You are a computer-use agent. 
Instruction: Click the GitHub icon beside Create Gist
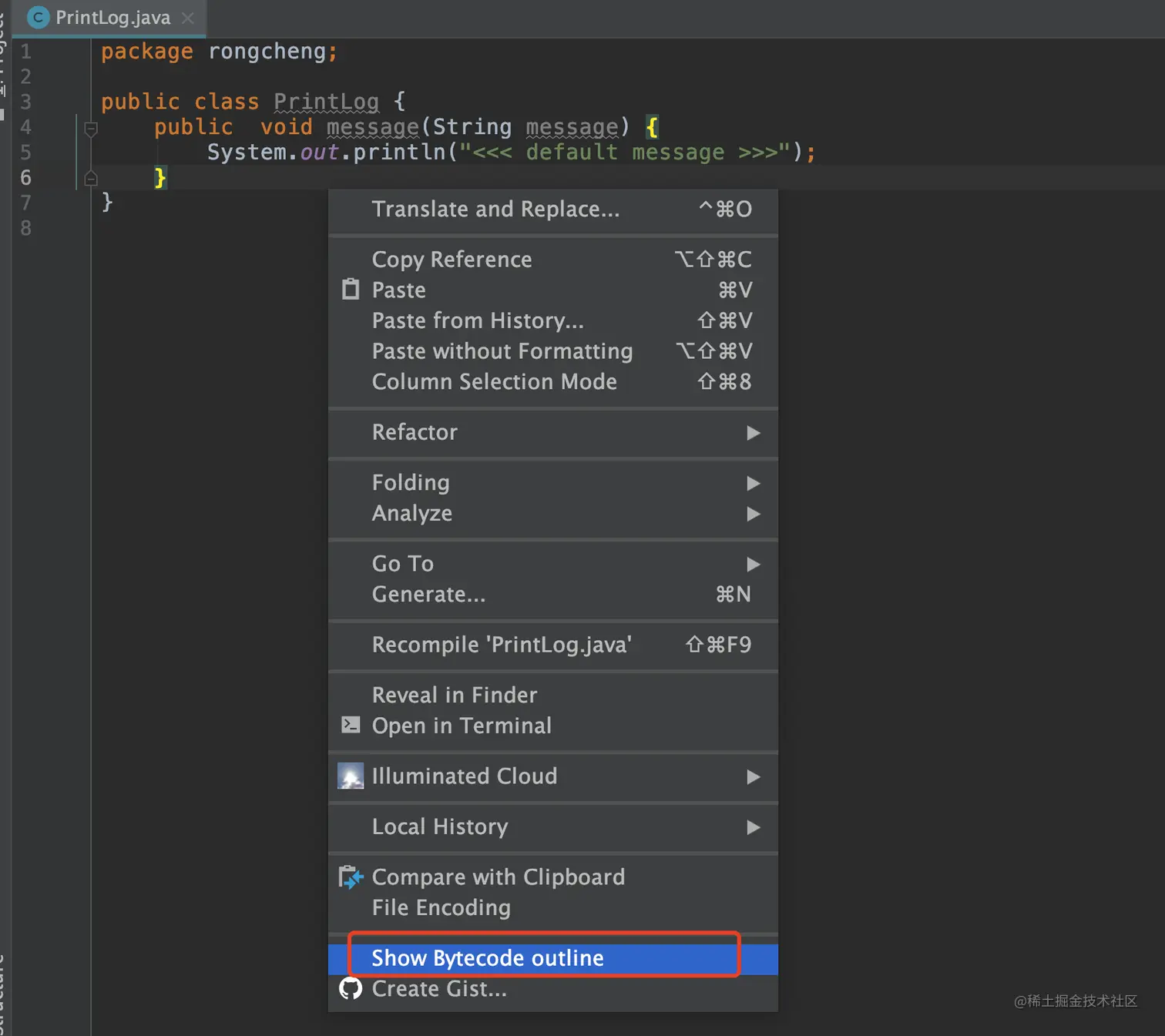click(351, 988)
